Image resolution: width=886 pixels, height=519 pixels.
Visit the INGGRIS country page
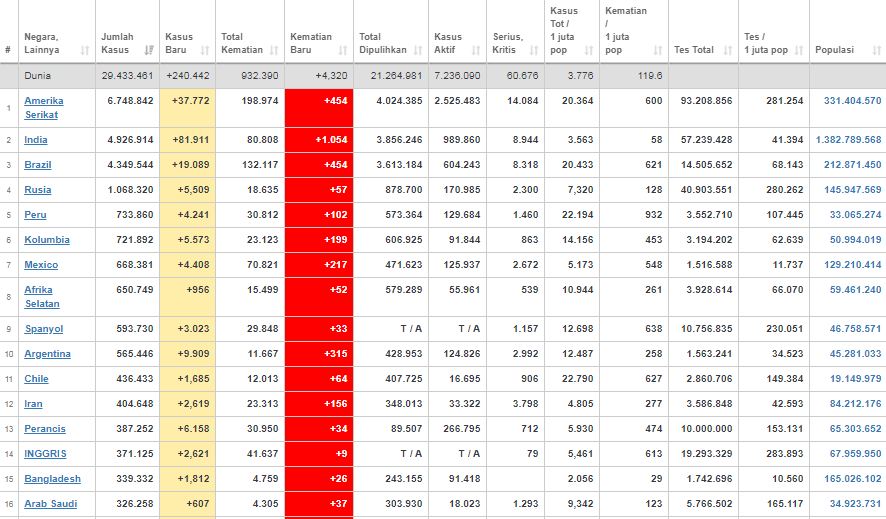(x=45, y=453)
